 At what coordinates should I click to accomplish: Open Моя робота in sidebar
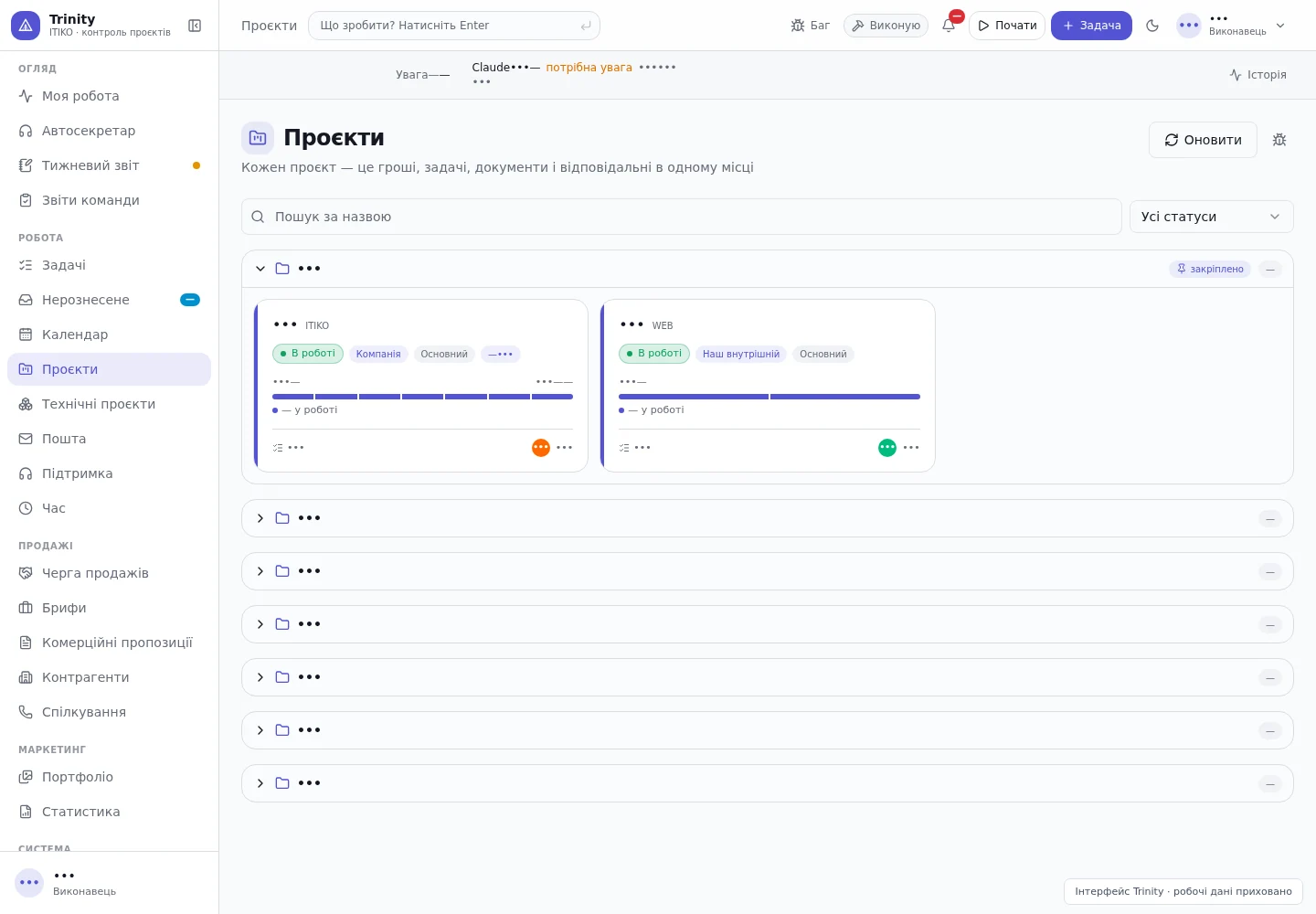109,96
